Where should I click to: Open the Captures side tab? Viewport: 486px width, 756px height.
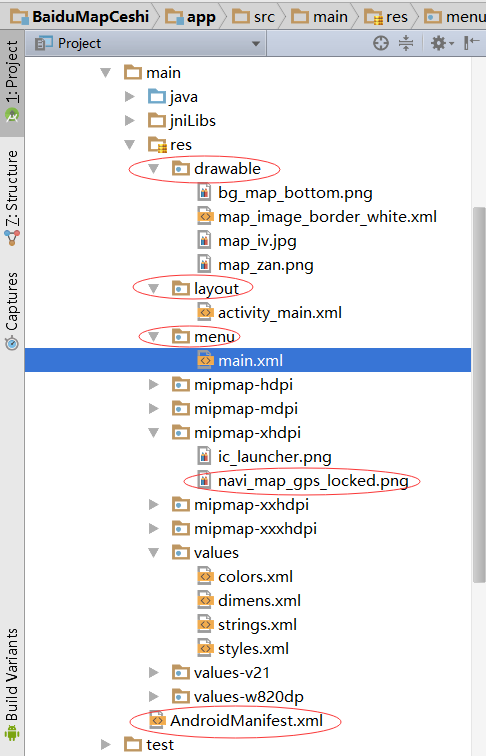[x=12, y=311]
